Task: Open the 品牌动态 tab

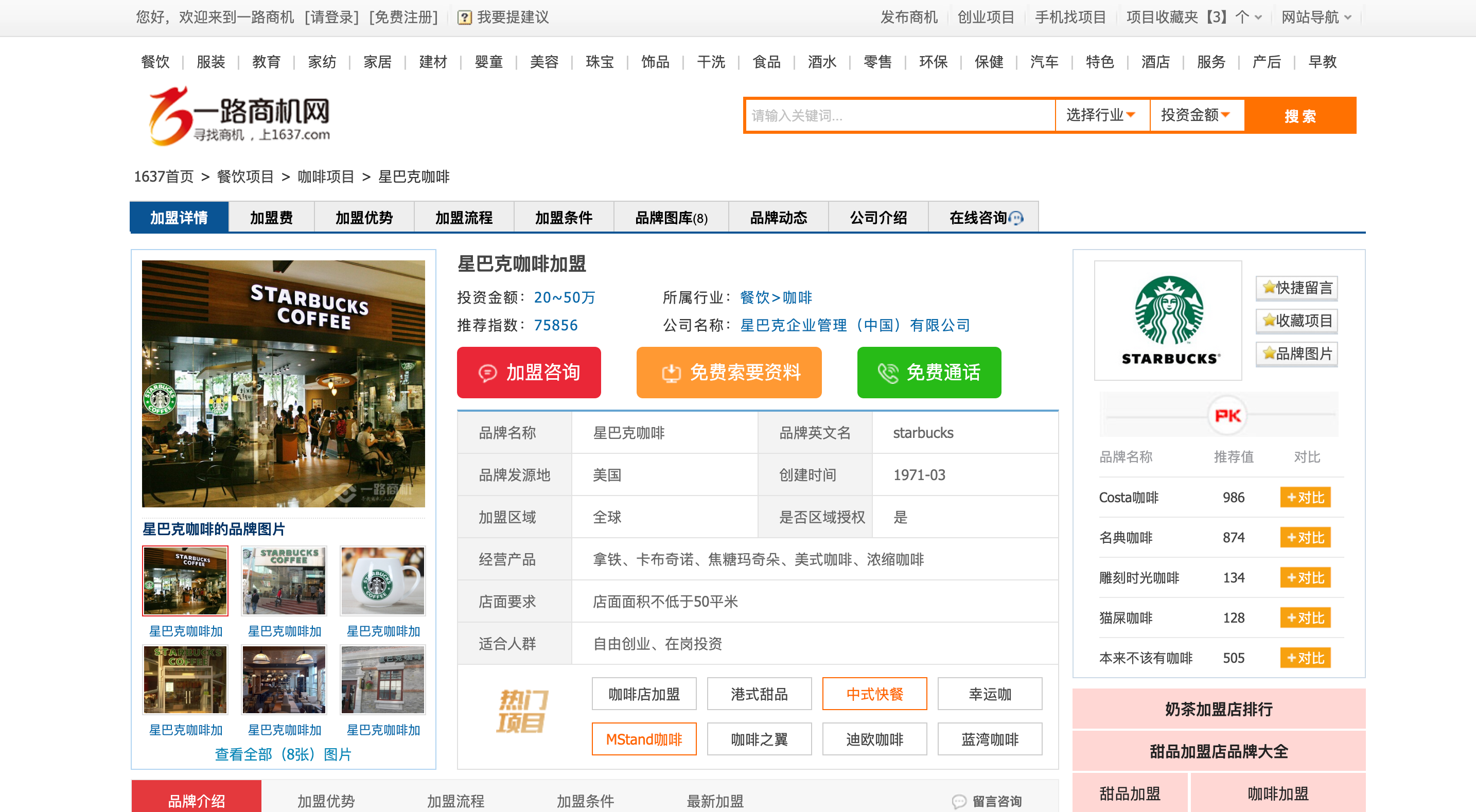Action: [x=778, y=218]
